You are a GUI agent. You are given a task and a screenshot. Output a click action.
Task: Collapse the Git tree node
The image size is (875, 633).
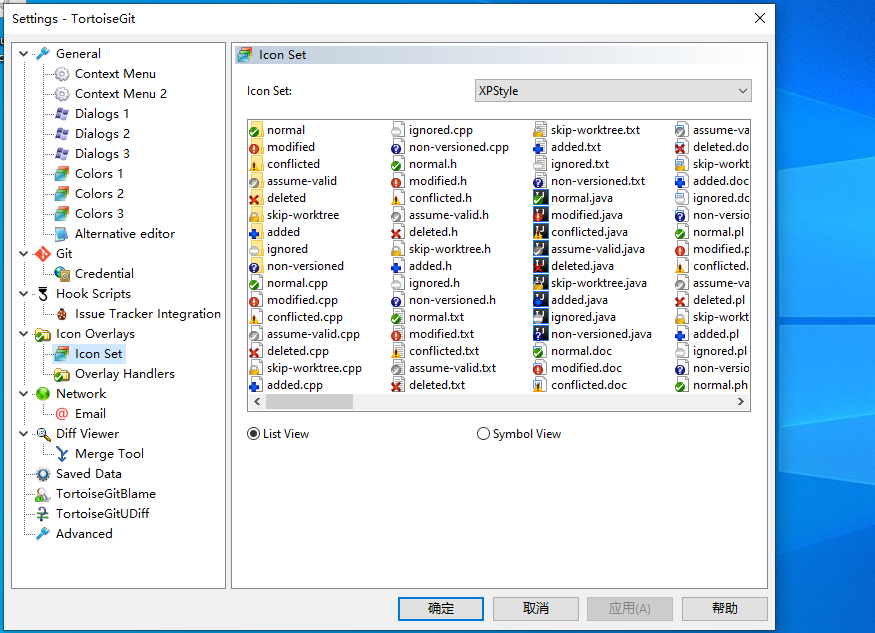tap(23, 254)
